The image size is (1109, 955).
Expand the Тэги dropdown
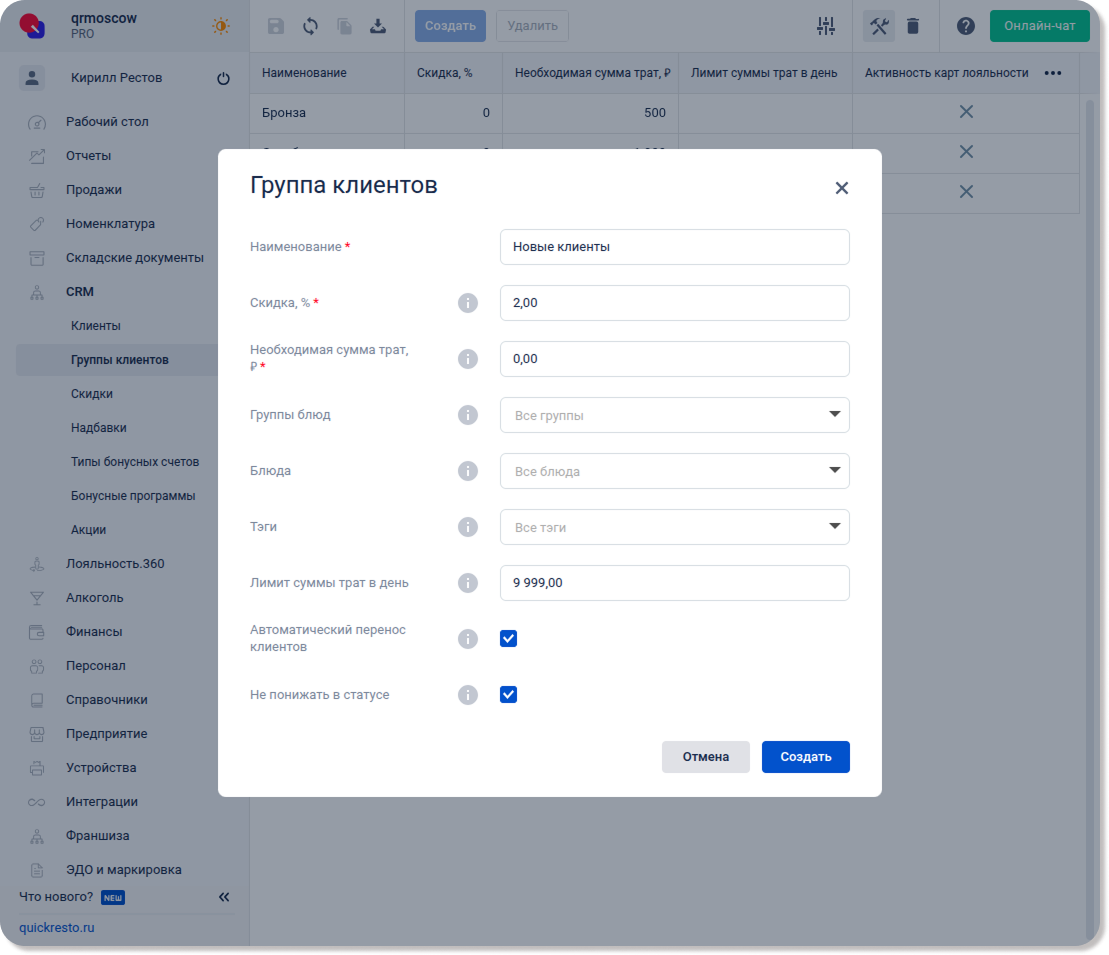pyautogui.click(x=674, y=527)
